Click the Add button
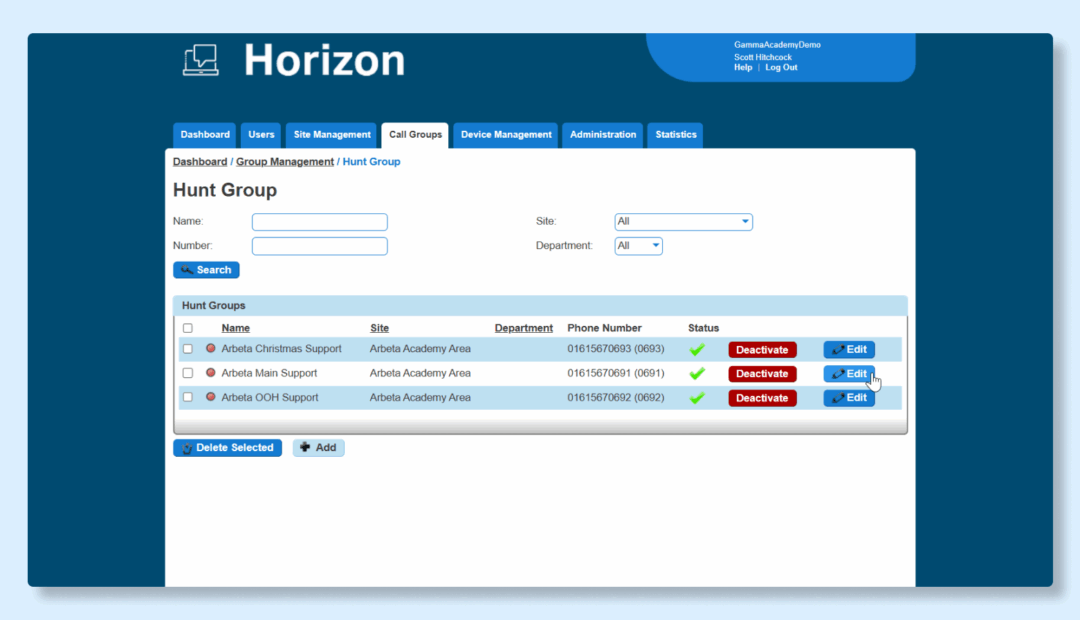This screenshot has height=620, width=1080. pos(318,448)
